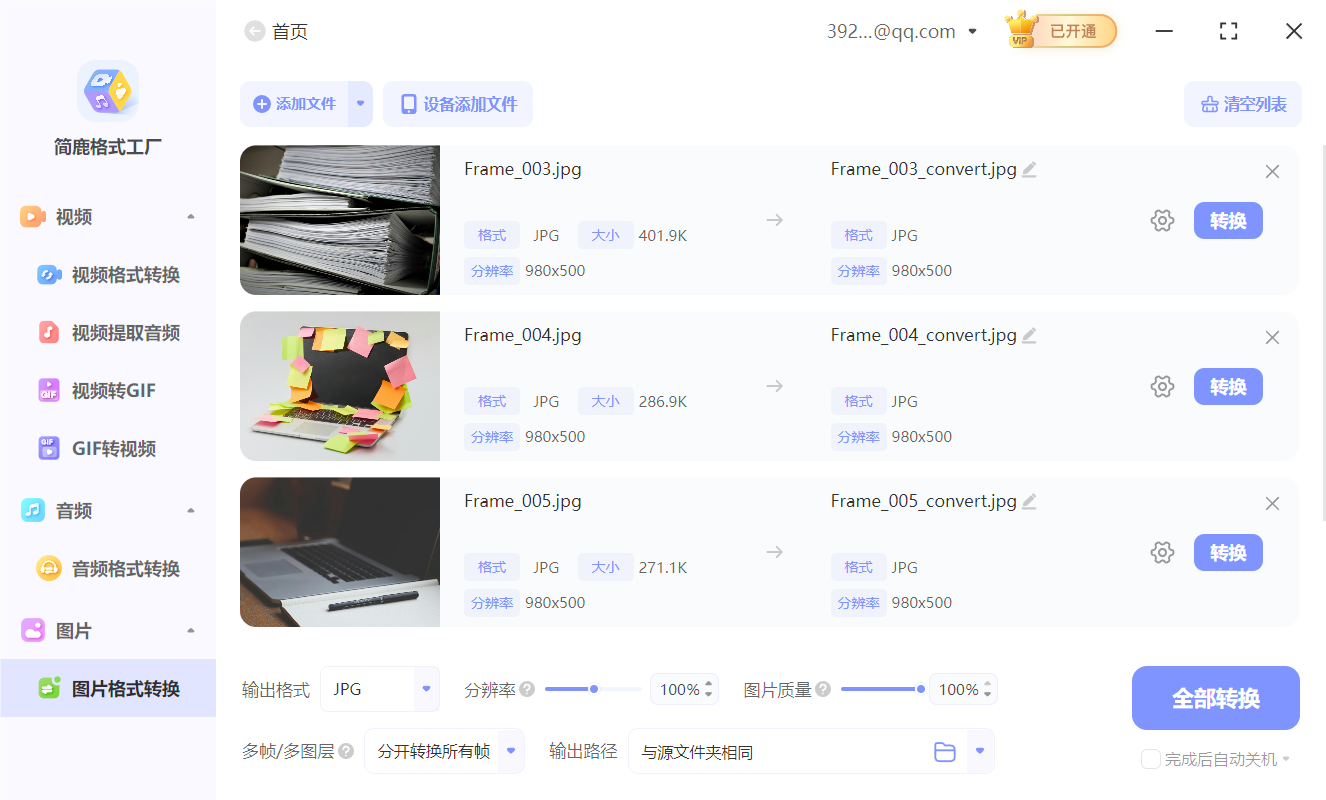
Task: Click the Frame_005.jpg thumbnail
Action: pos(339,551)
